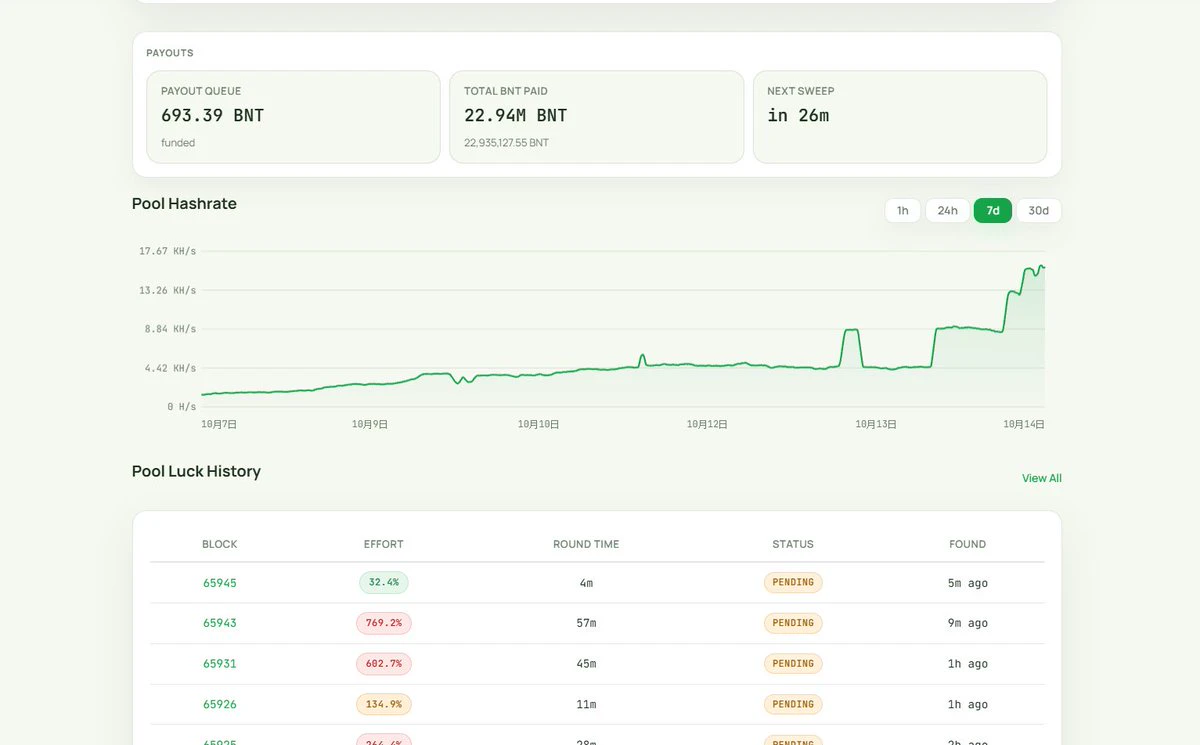Viewport: 1200px width, 745px height.
Task: Click the "funded" label under Payout Queue
Action: (178, 143)
